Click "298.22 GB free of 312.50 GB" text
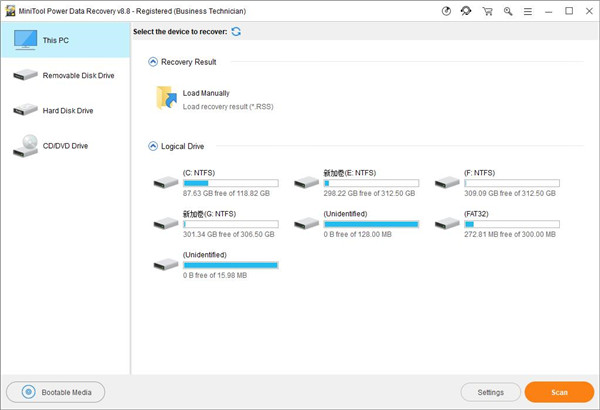Screen dimensions: 600x410 coord(369,193)
